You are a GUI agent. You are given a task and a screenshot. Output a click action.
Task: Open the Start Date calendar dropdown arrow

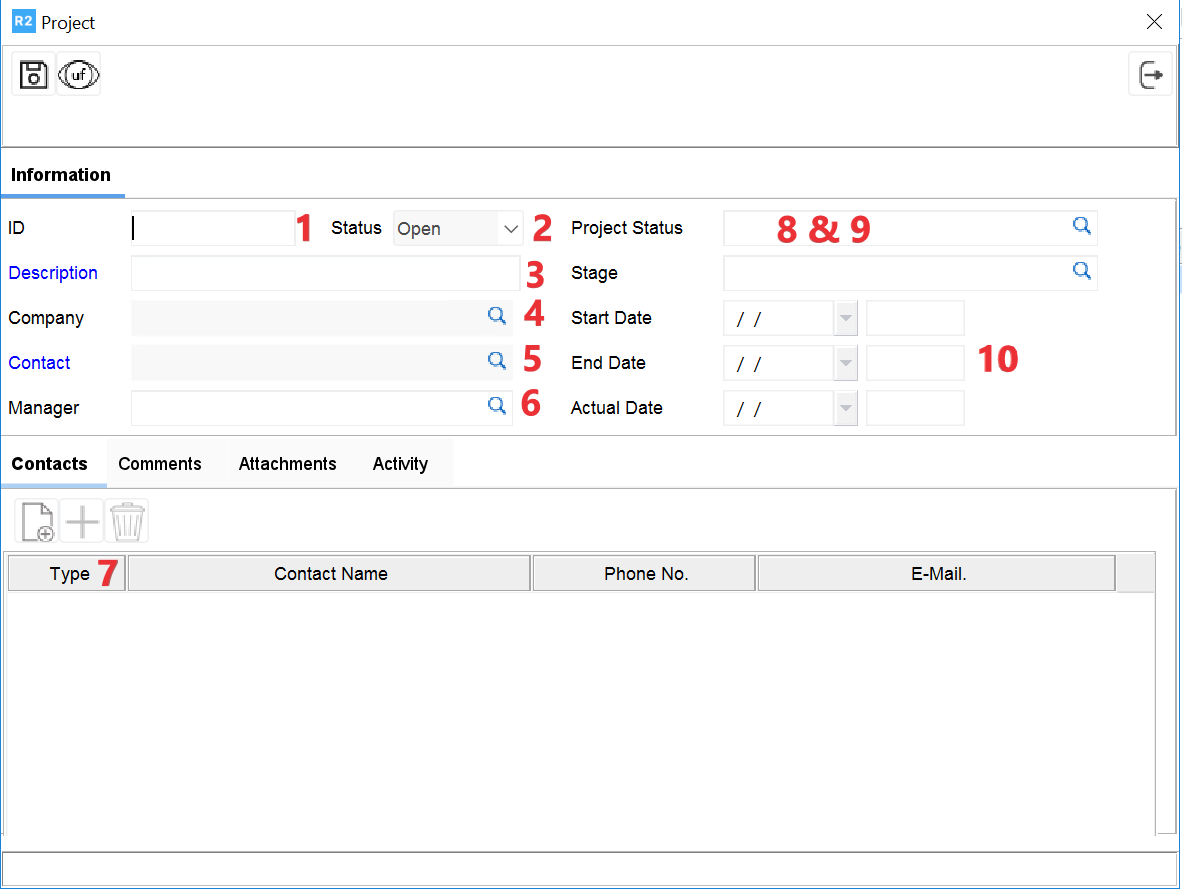pos(846,319)
